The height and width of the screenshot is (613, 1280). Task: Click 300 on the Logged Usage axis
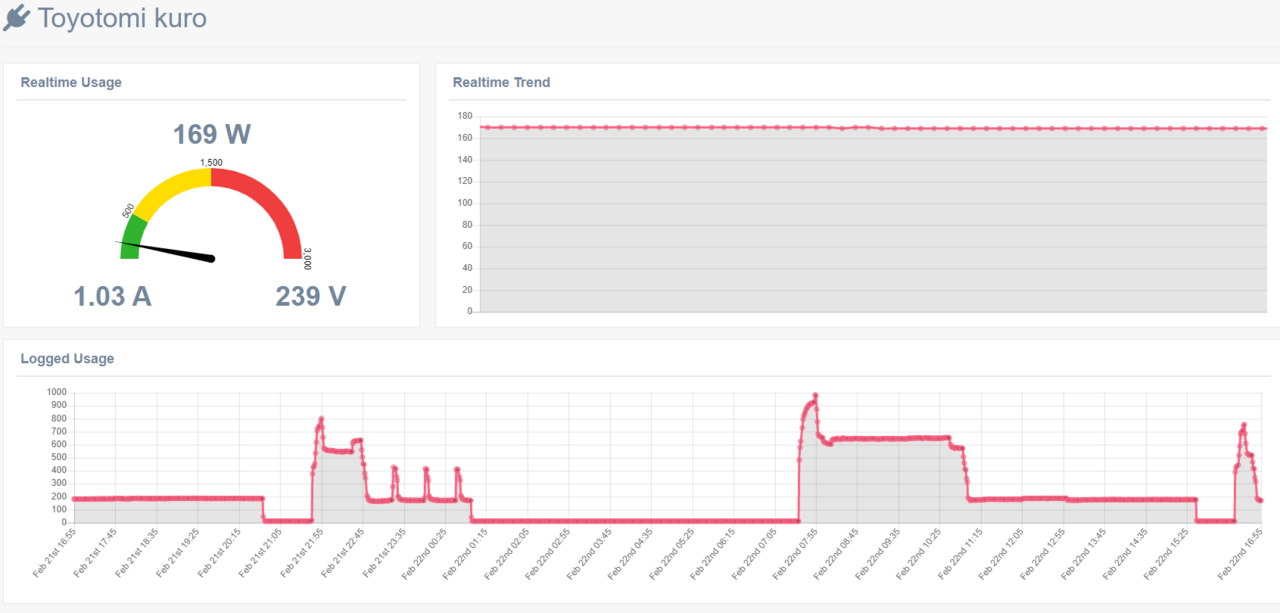coord(59,484)
